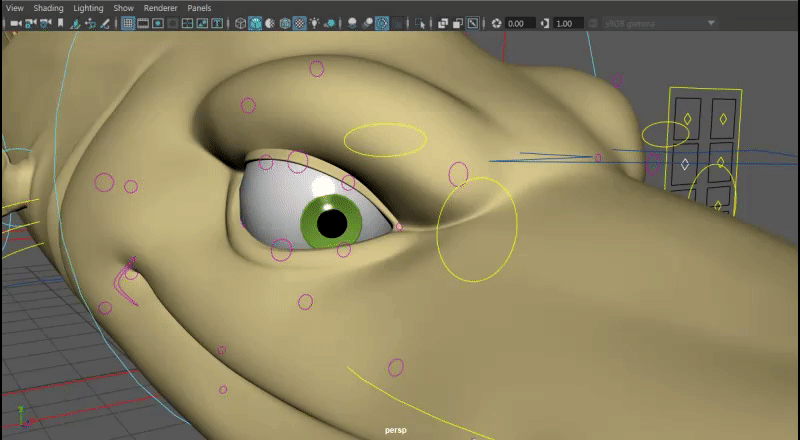Image resolution: width=800 pixels, height=440 pixels.
Task: Click the Isolate Select icon
Action: click(x=420, y=23)
